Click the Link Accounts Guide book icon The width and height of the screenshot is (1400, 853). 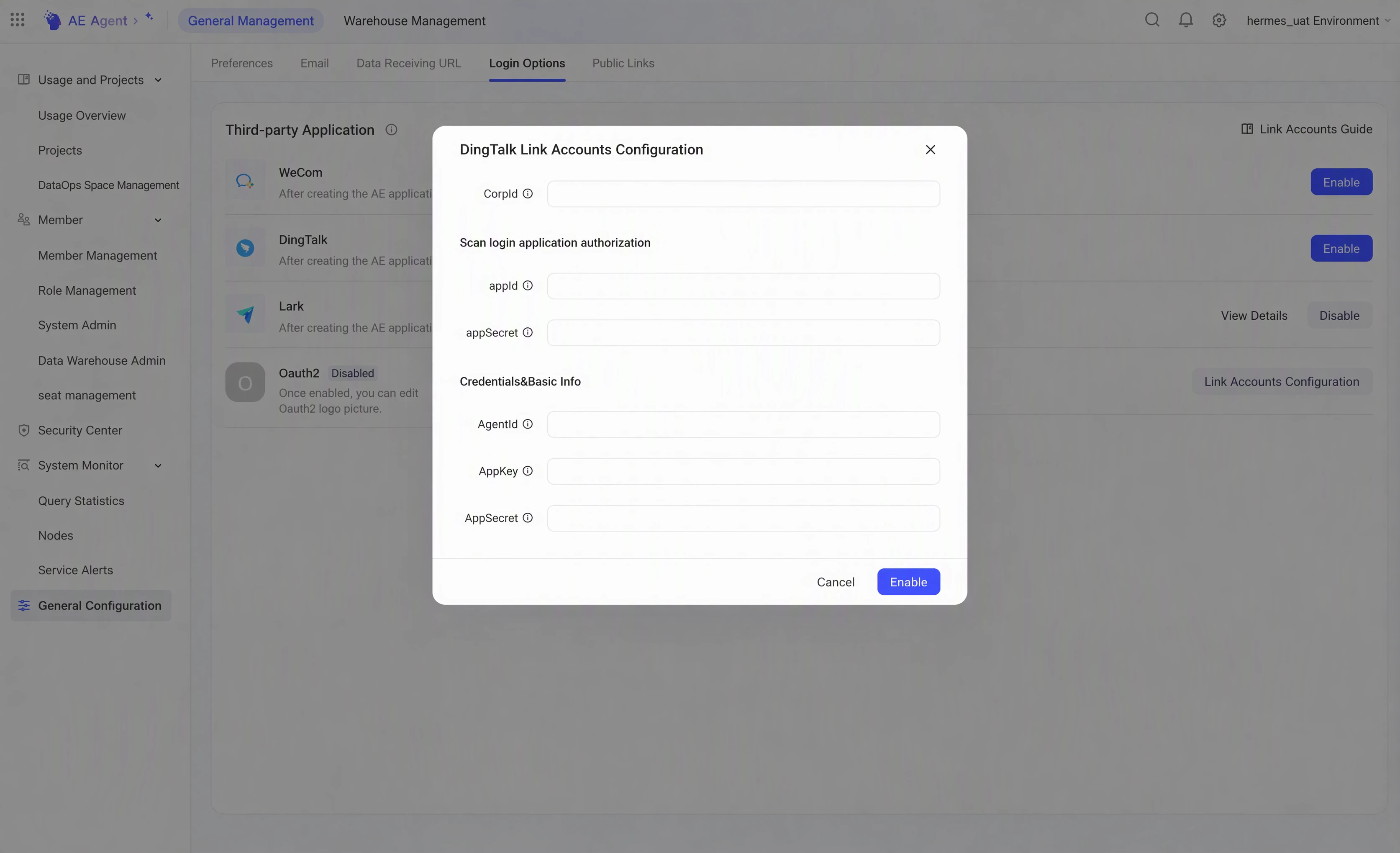(x=1246, y=129)
